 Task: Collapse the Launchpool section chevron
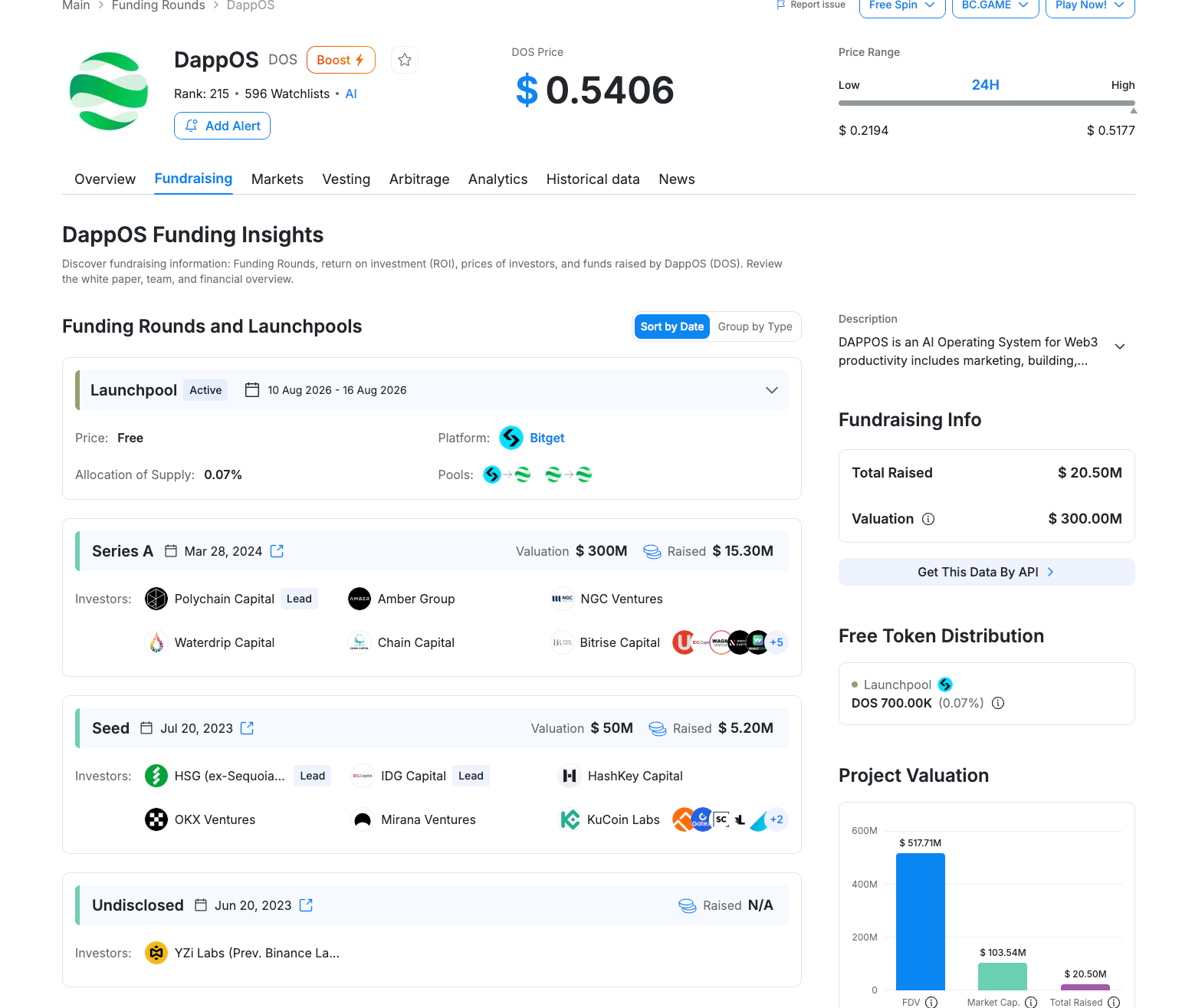772,390
